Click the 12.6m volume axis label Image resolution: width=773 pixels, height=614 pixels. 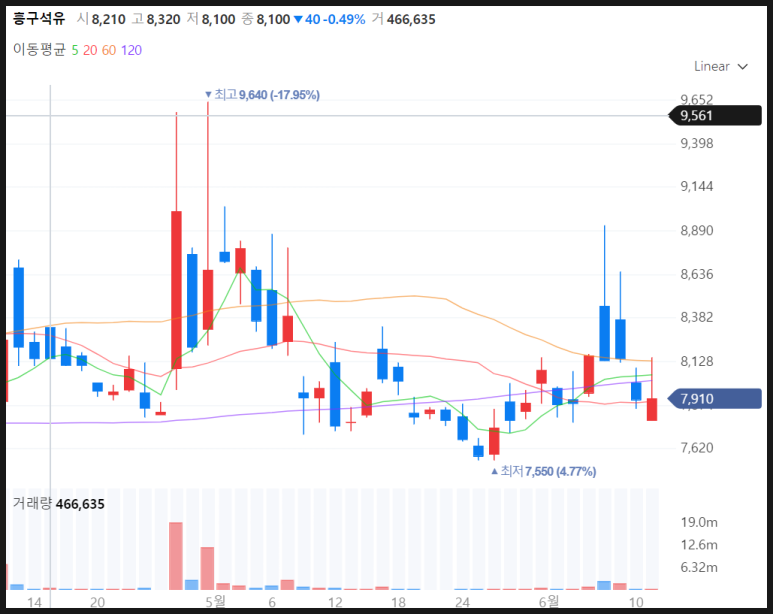click(x=699, y=545)
